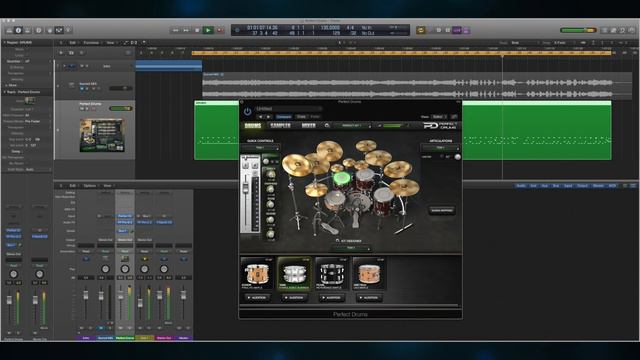Open the Editors icon in control bar
640x360 pixels.
[69, 30]
